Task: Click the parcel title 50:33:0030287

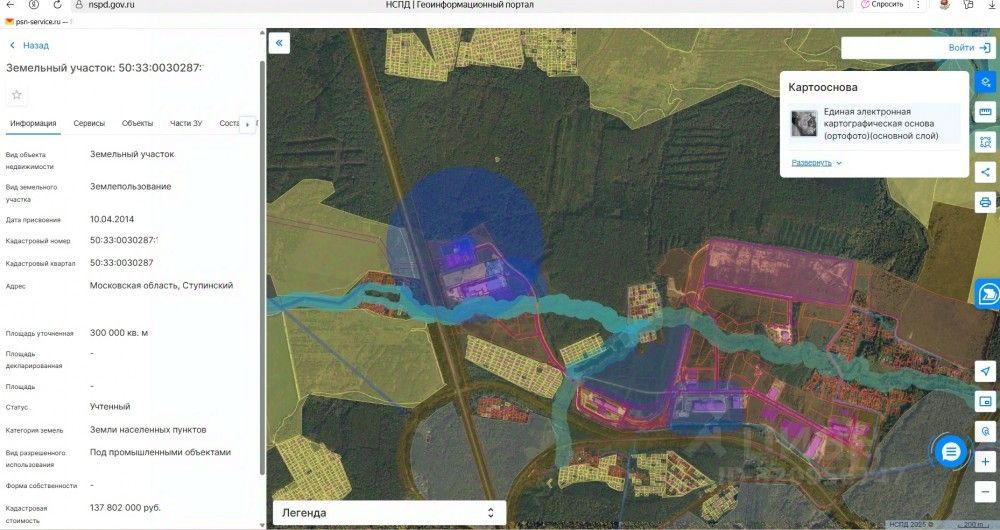Action: click(x=105, y=68)
